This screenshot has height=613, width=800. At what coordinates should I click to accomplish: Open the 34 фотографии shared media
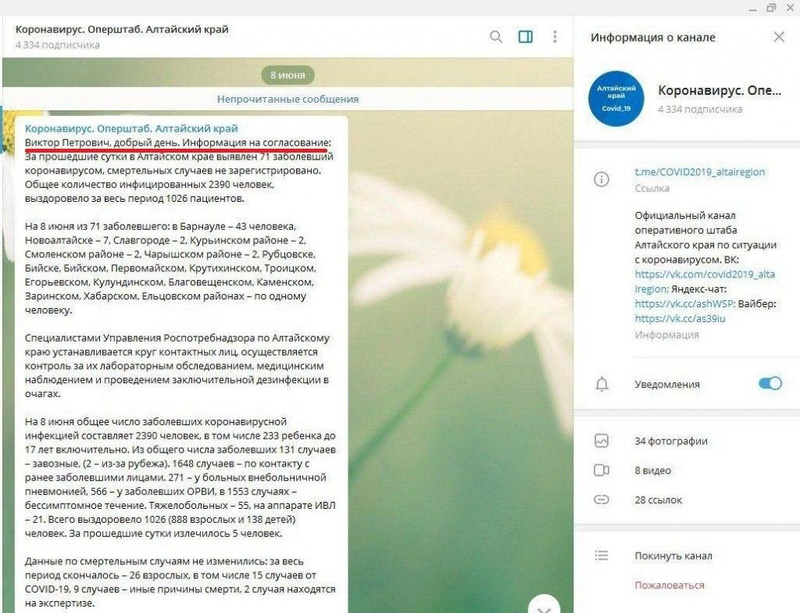pyautogui.click(x=671, y=441)
